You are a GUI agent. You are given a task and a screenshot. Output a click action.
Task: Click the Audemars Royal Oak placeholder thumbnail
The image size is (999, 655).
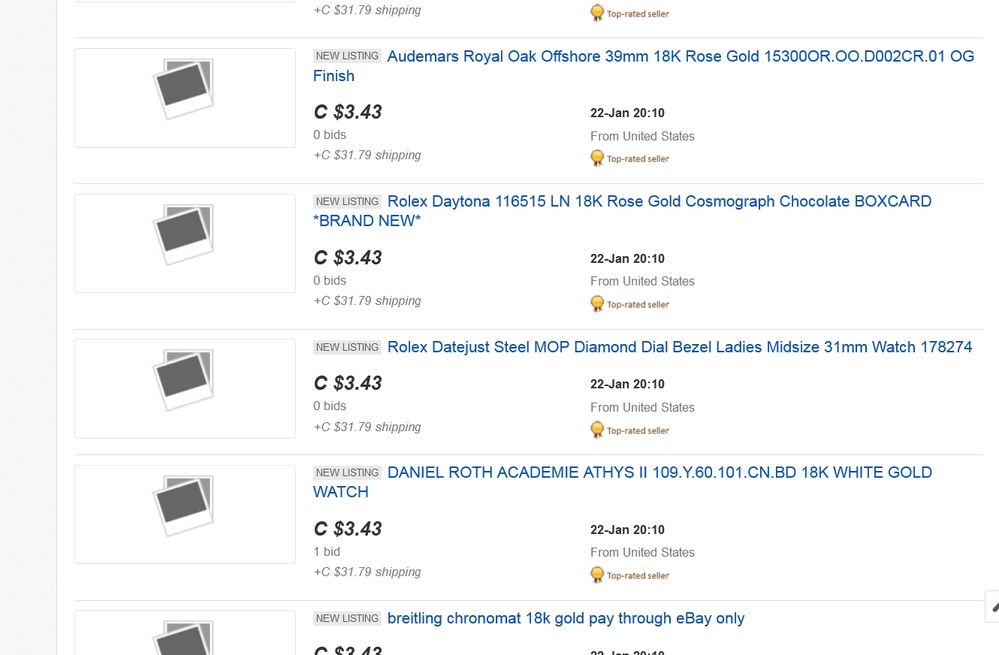tap(185, 98)
